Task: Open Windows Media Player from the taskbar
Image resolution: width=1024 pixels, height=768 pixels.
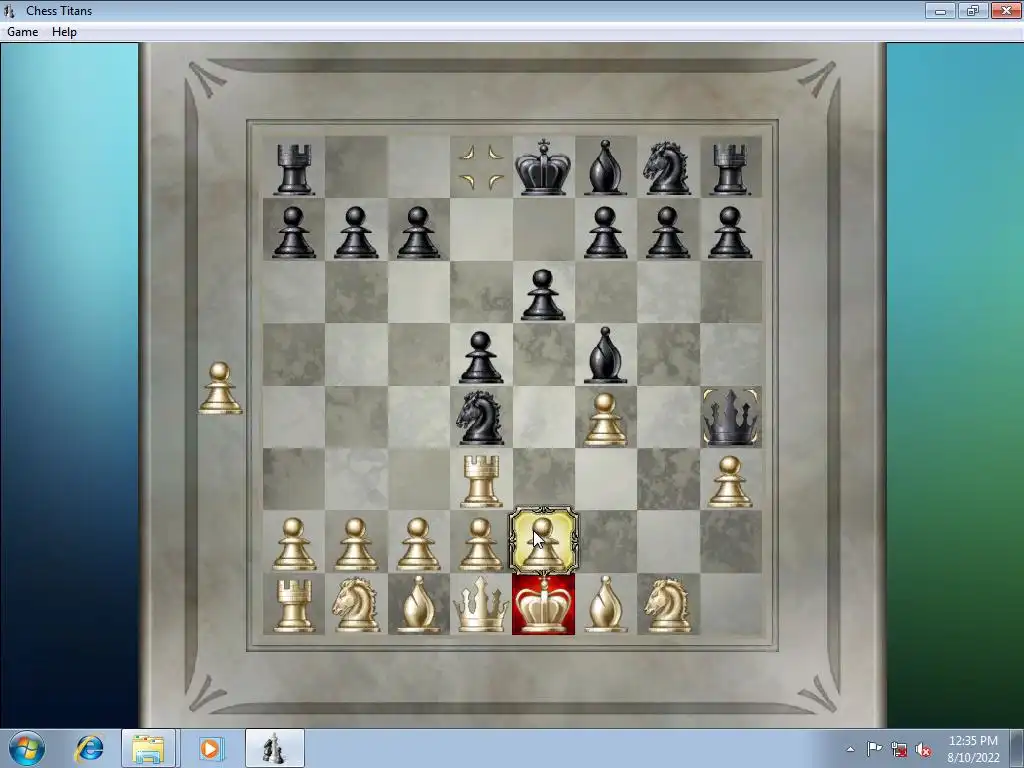Action: [x=210, y=748]
